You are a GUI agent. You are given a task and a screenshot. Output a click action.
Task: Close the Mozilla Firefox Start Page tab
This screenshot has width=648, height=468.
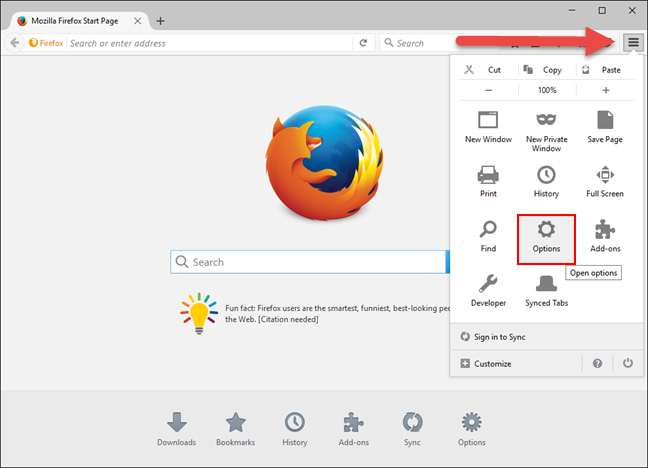pos(138,21)
